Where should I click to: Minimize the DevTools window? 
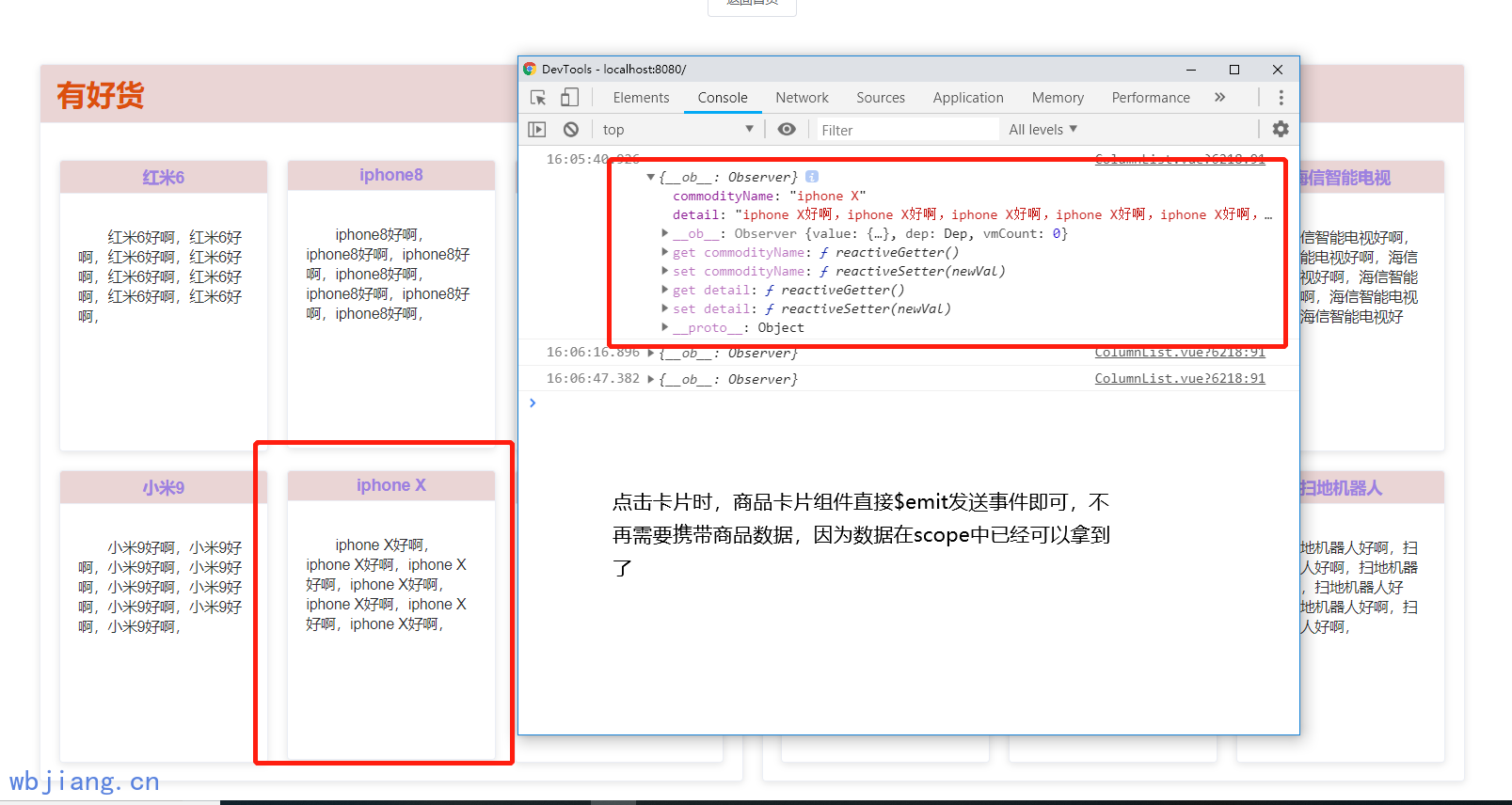tap(1191, 70)
